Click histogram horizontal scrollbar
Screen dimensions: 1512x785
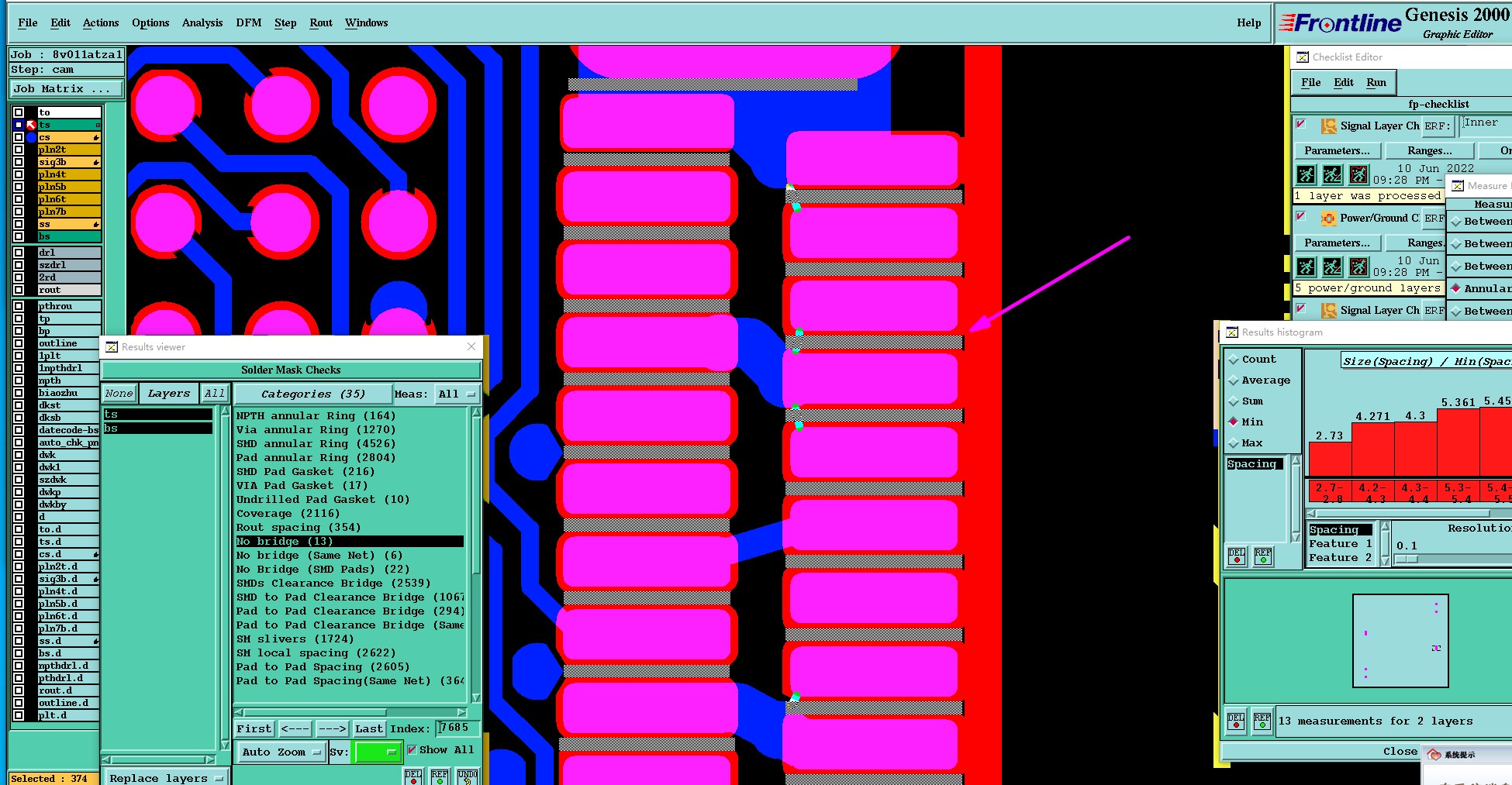tap(1409, 513)
